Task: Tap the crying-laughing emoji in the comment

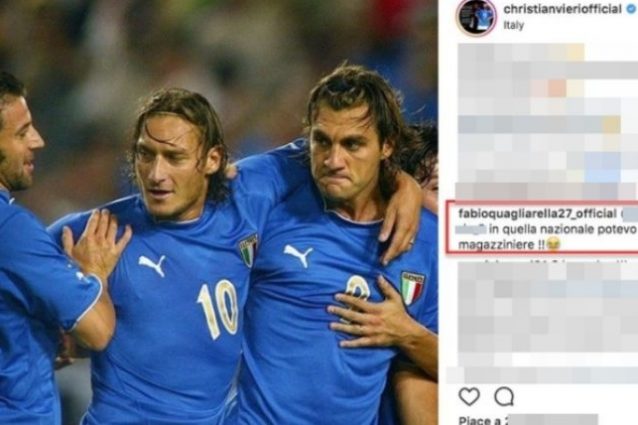Action: [554, 244]
